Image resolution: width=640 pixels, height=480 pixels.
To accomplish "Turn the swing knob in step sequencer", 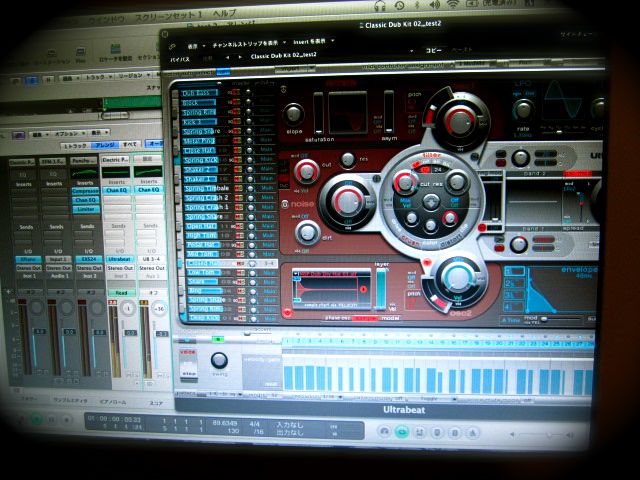I will tap(219, 360).
